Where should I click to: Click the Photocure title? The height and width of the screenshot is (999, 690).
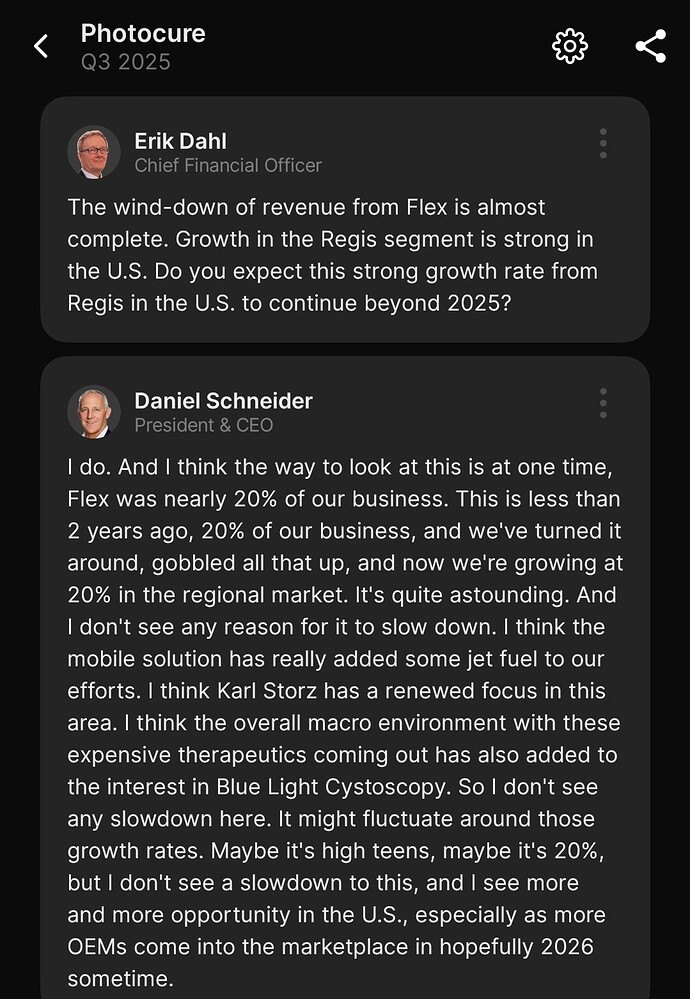point(143,33)
